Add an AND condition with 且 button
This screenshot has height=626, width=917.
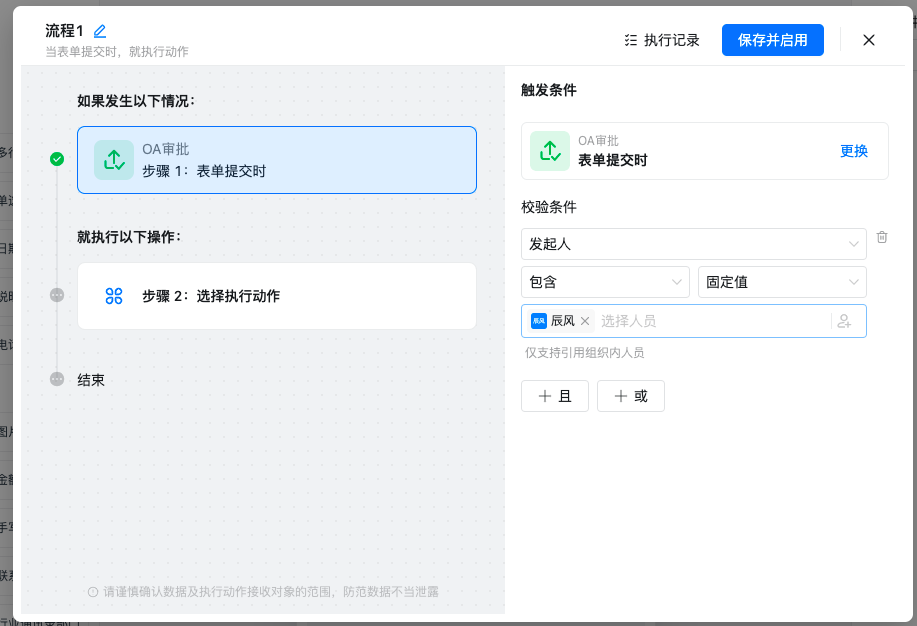pos(555,396)
